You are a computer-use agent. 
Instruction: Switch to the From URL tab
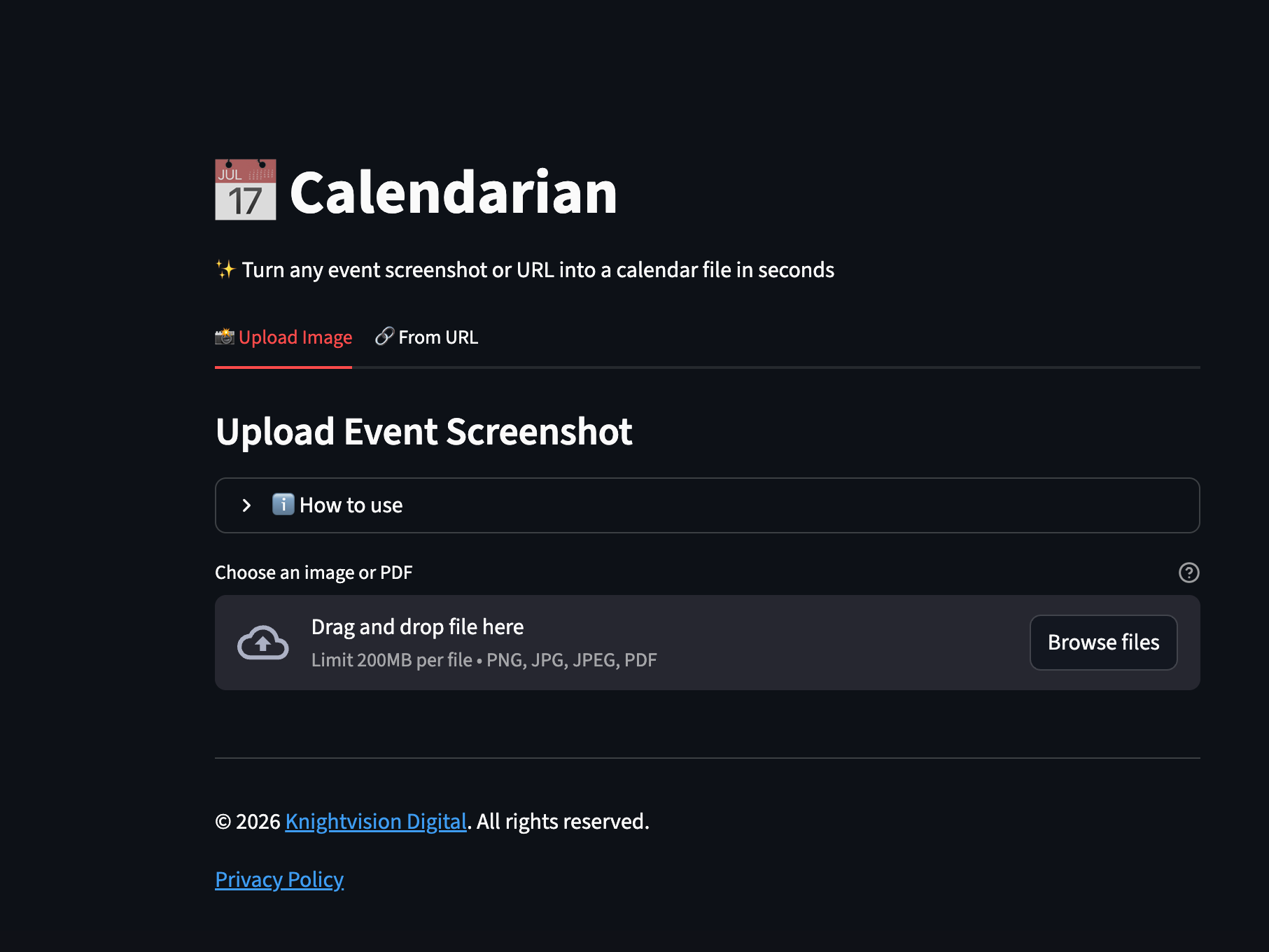tap(438, 337)
